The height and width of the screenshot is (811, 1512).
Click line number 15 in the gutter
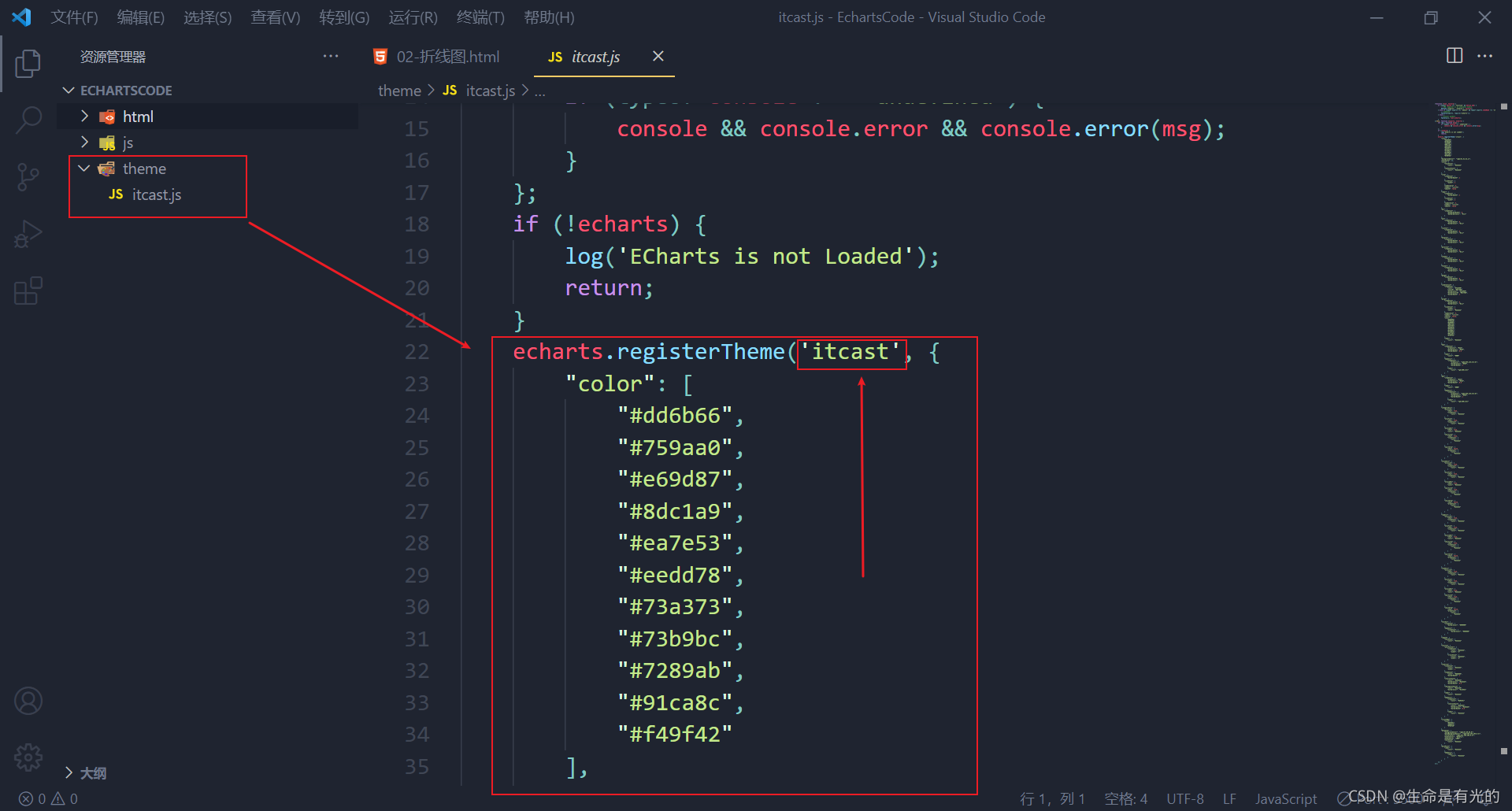pos(417,129)
